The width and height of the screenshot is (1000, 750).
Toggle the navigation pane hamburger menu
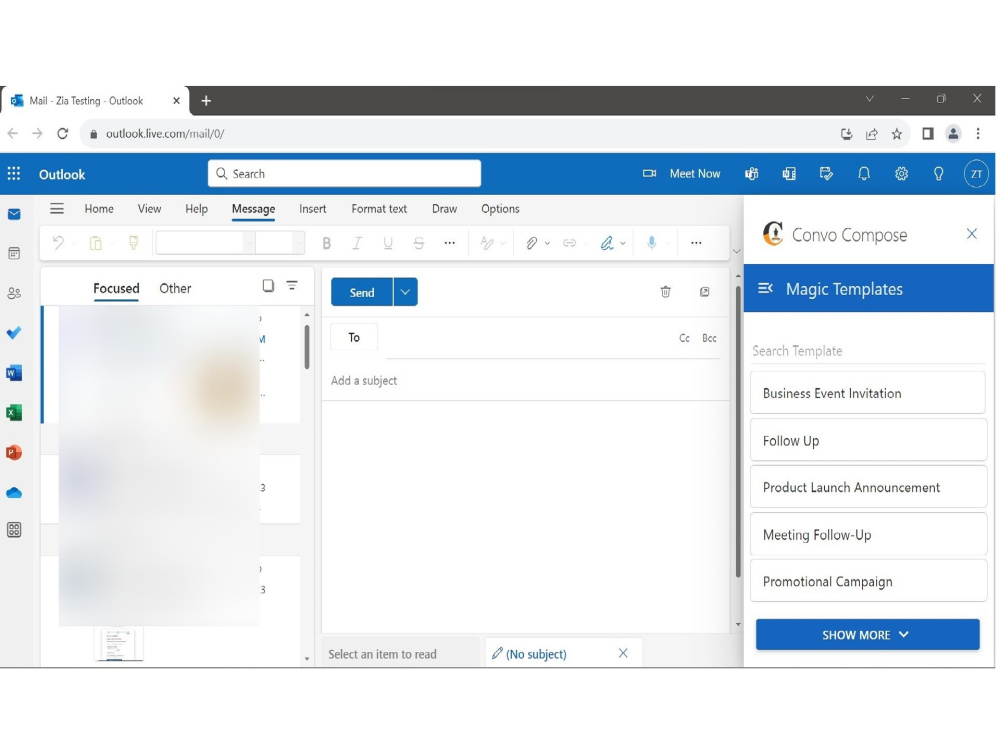57,209
